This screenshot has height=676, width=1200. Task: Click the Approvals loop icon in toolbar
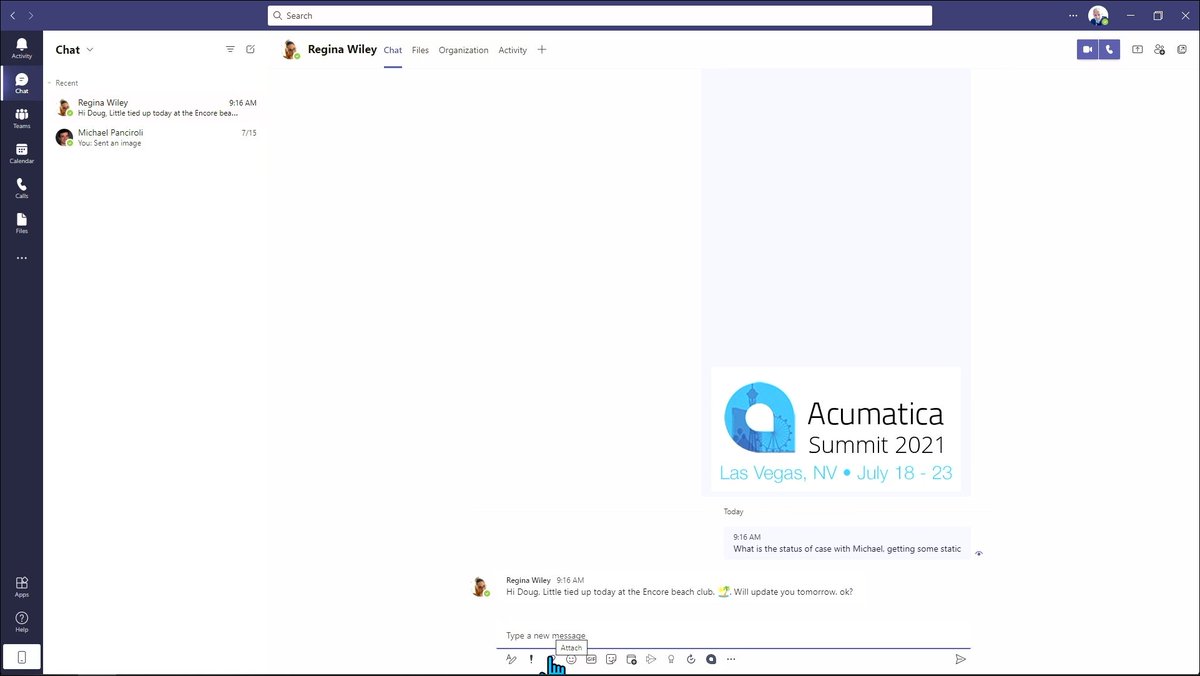[691, 659]
